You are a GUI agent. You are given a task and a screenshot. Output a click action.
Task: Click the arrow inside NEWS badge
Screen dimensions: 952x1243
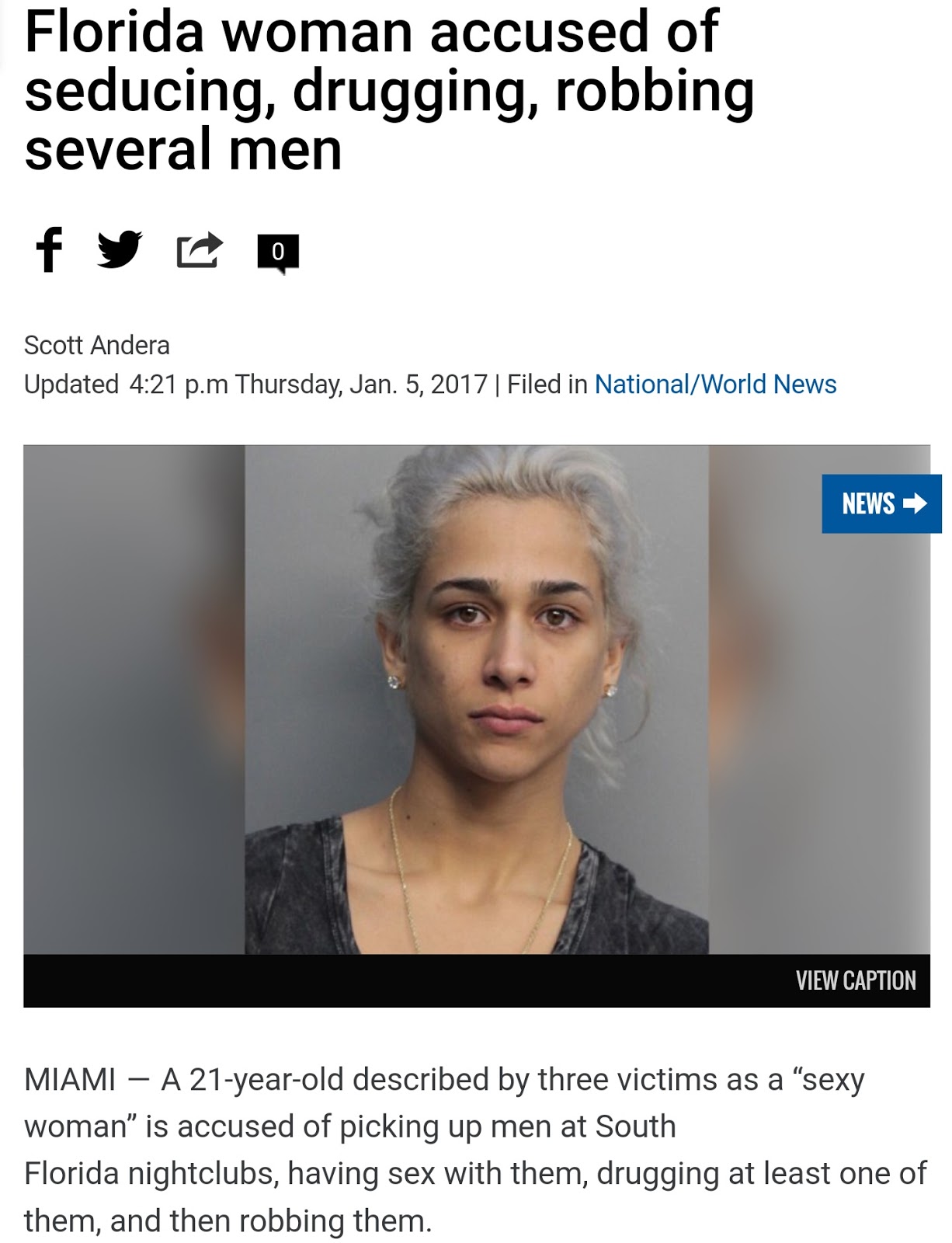point(915,503)
